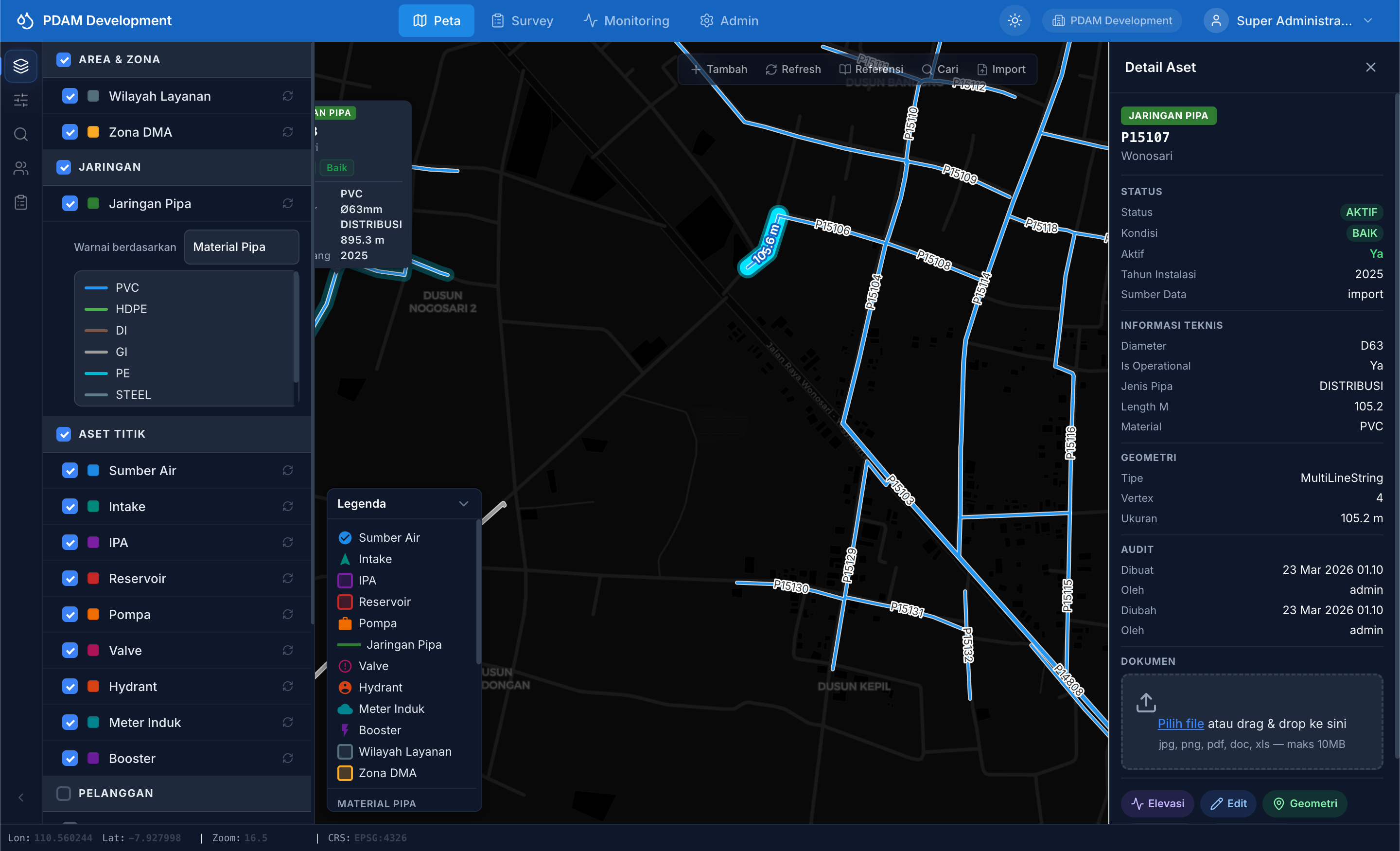Image resolution: width=1400 pixels, height=851 pixels.
Task: Refresh the IPA layer
Action: click(x=287, y=542)
